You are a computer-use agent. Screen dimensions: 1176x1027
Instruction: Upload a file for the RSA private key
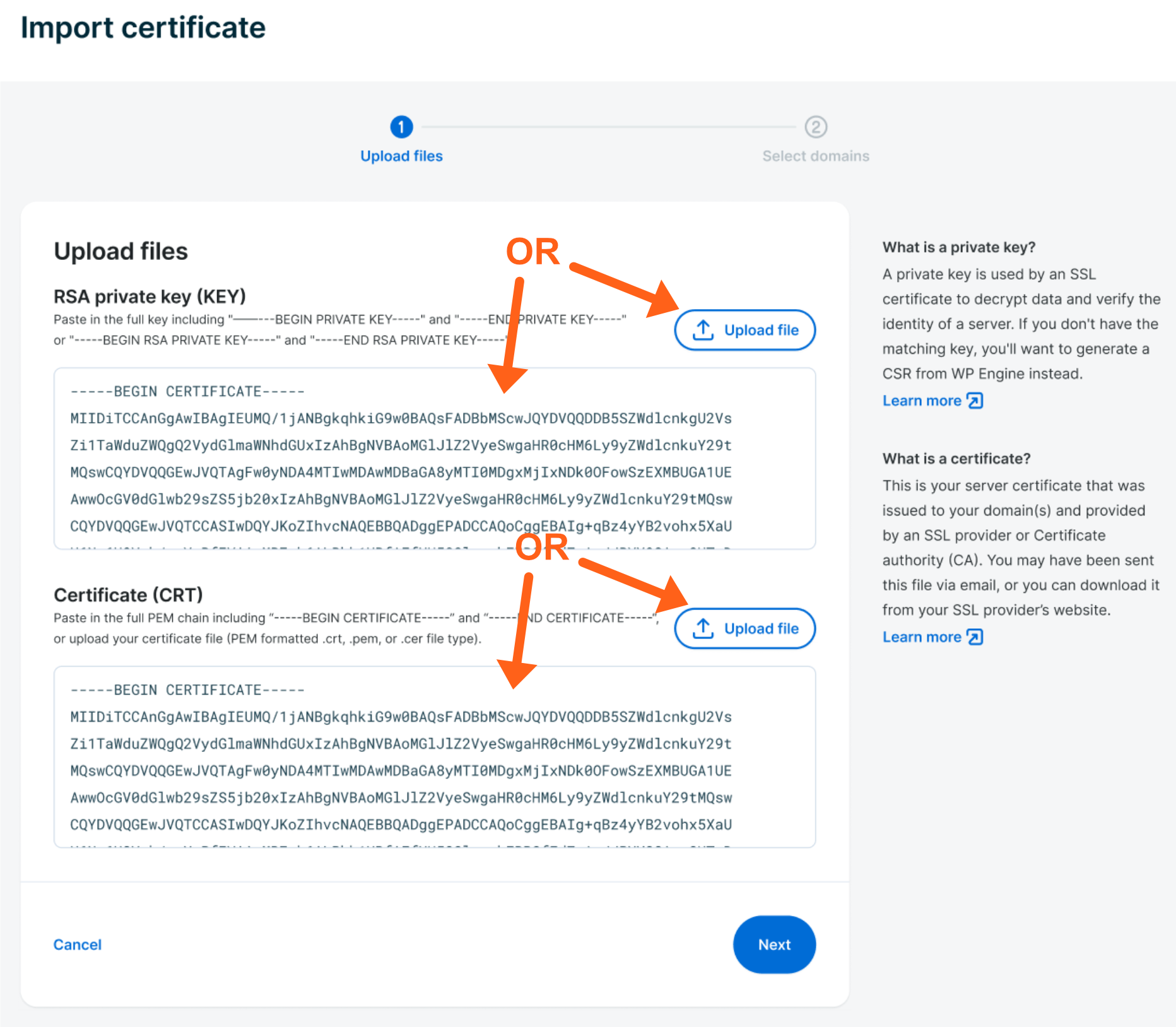744,329
